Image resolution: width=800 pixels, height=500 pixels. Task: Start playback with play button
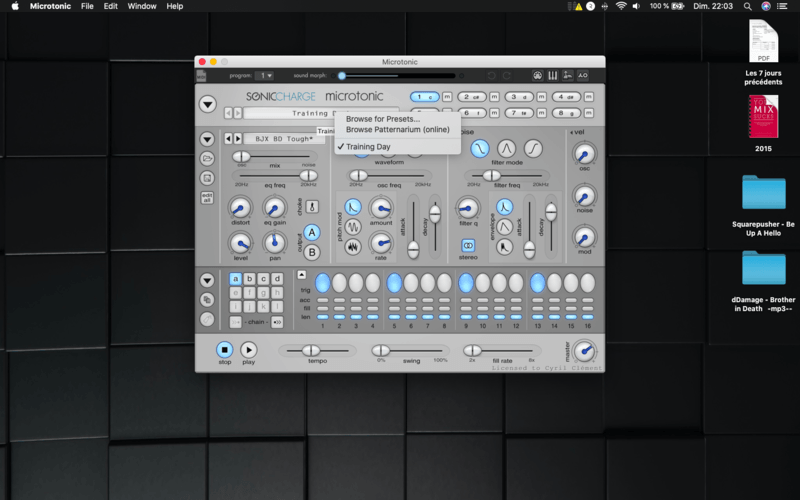coord(248,349)
